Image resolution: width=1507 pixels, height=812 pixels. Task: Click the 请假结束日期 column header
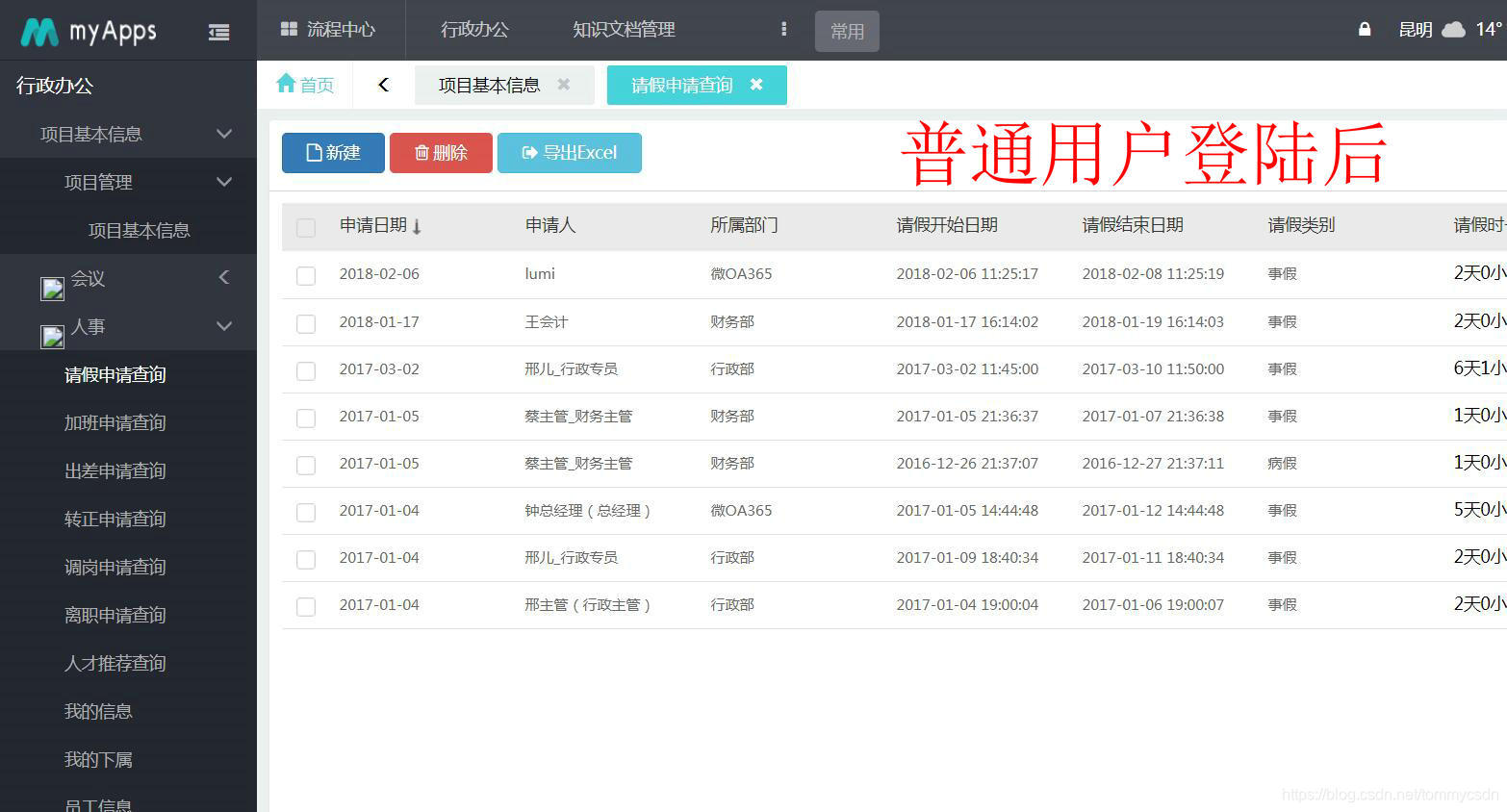[x=1133, y=225]
